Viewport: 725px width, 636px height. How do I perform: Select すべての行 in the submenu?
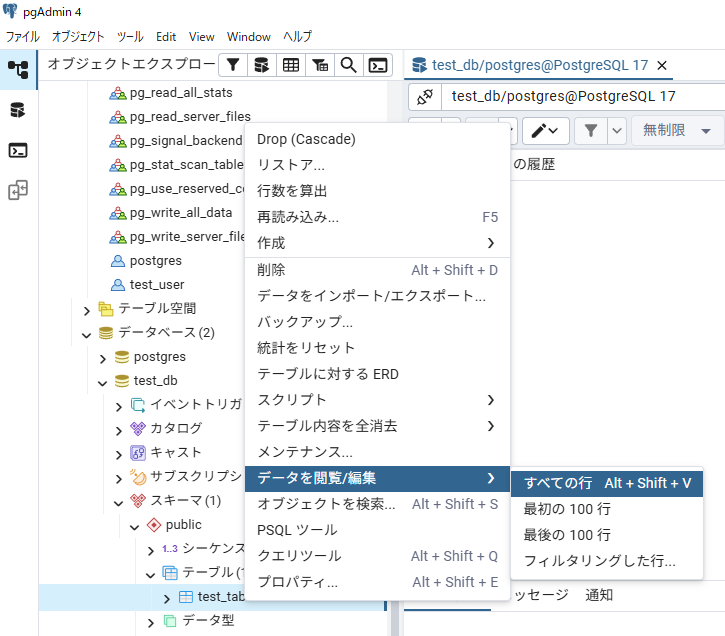tap(607, 483)
